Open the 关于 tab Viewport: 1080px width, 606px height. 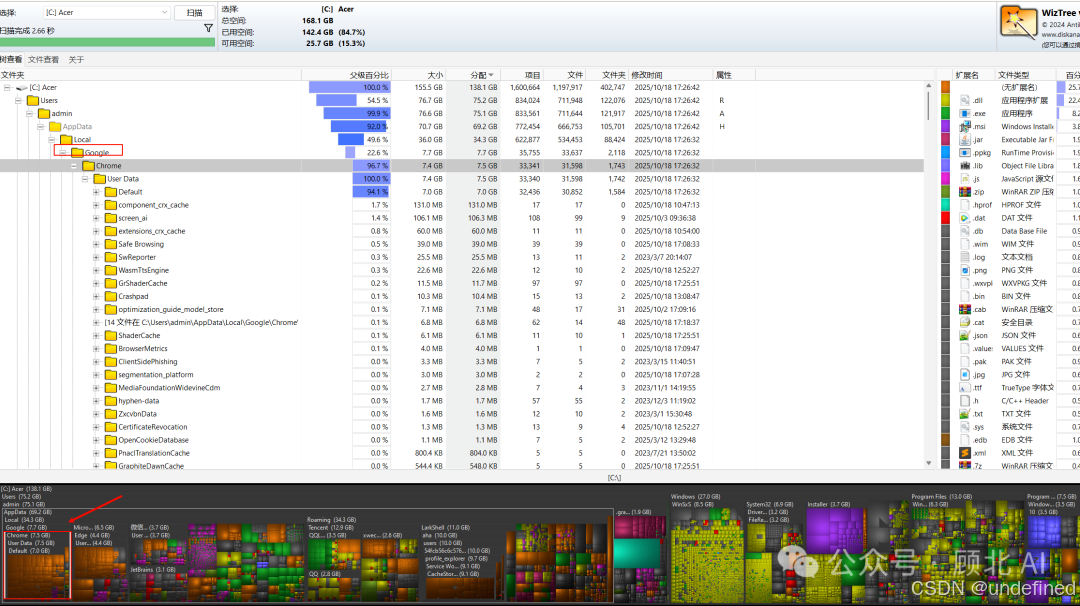click(76, 60)
